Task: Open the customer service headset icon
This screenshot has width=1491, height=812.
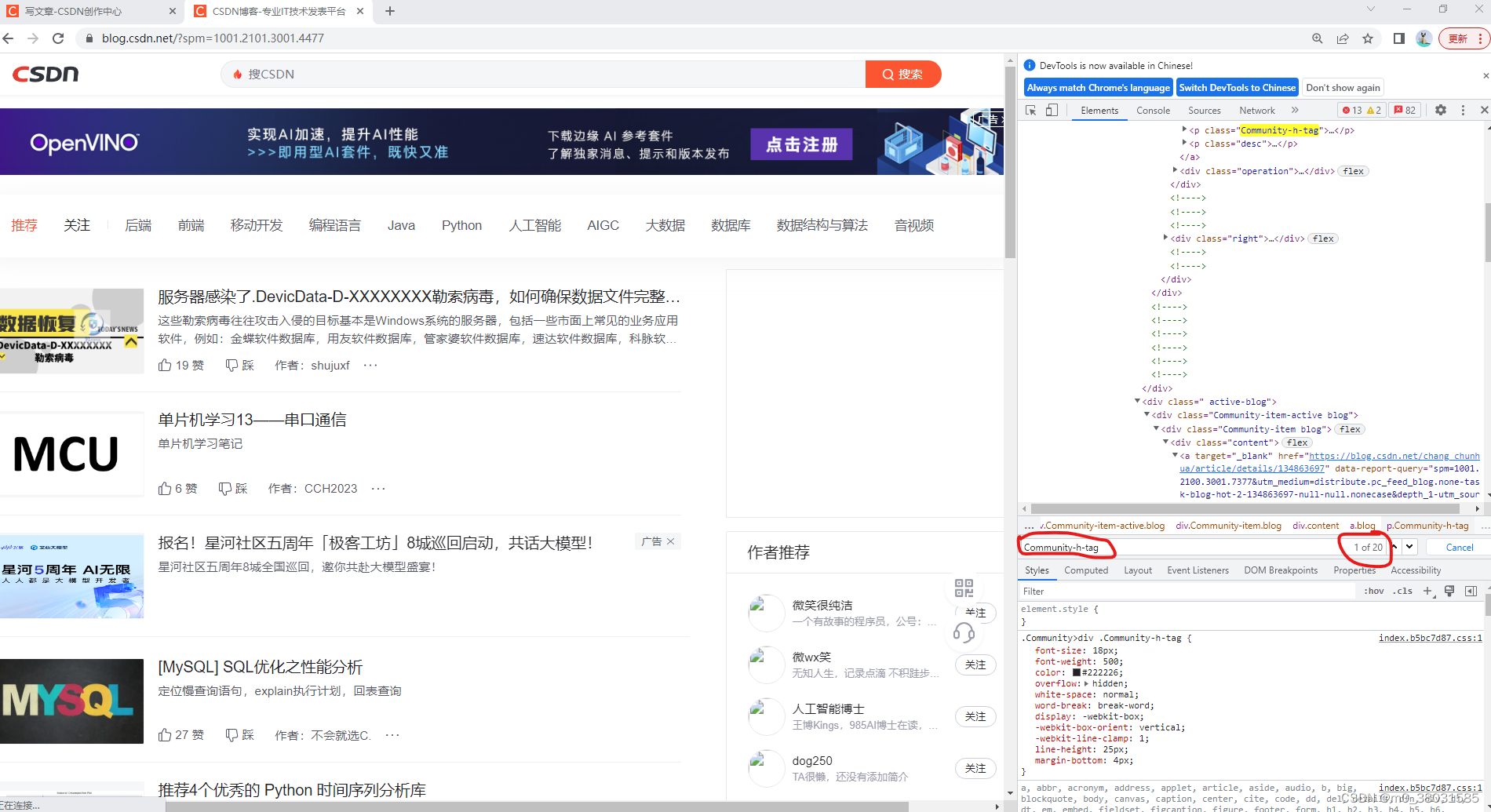Action: 964,632
